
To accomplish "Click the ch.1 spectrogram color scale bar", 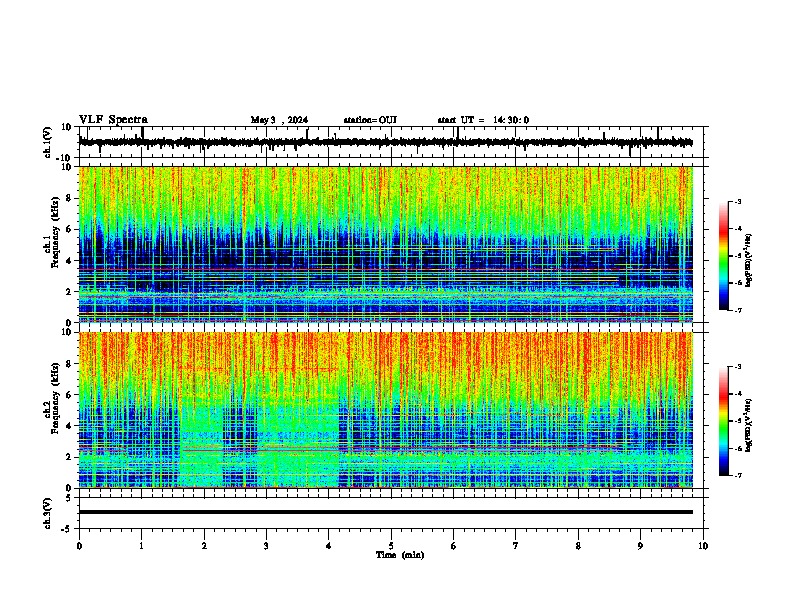I will [723, 256].
